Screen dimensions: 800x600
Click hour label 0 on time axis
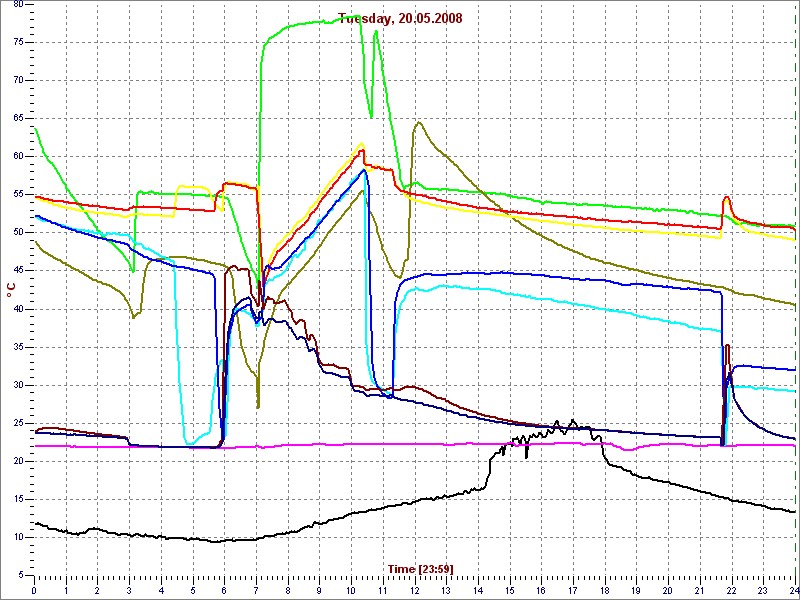tap(34, 591)
